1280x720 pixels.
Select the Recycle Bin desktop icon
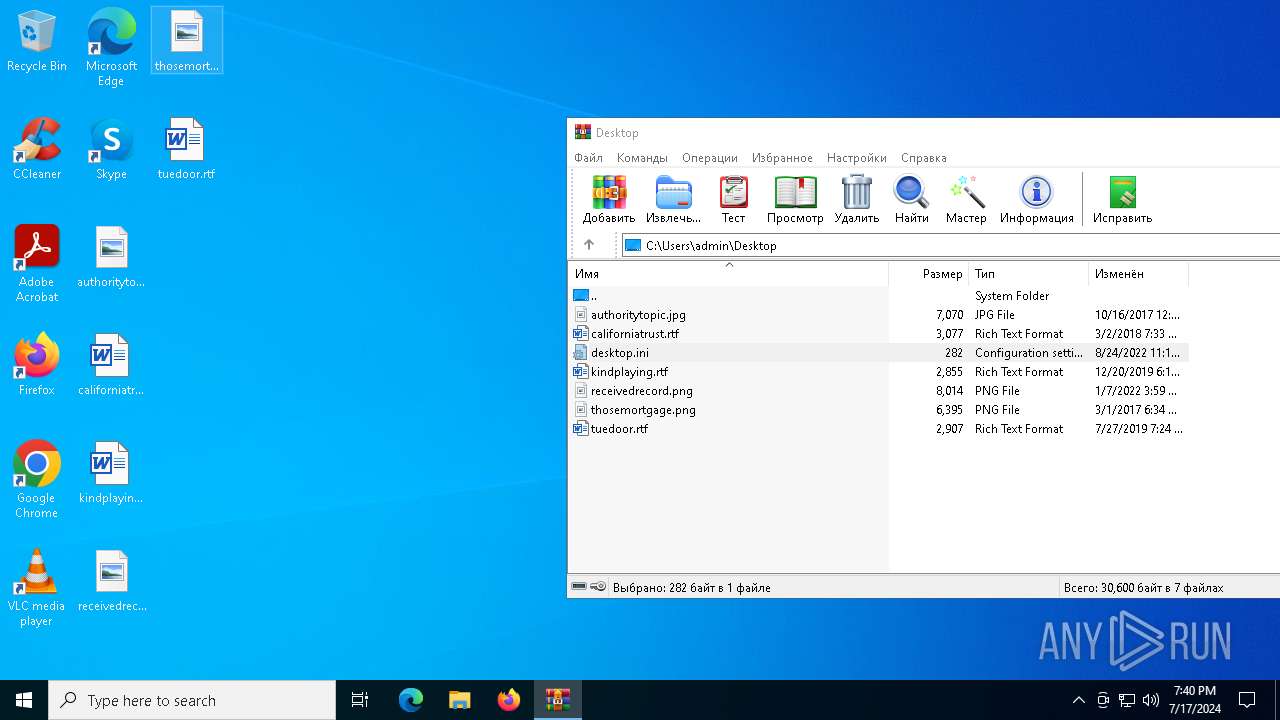tap(37, 42)
